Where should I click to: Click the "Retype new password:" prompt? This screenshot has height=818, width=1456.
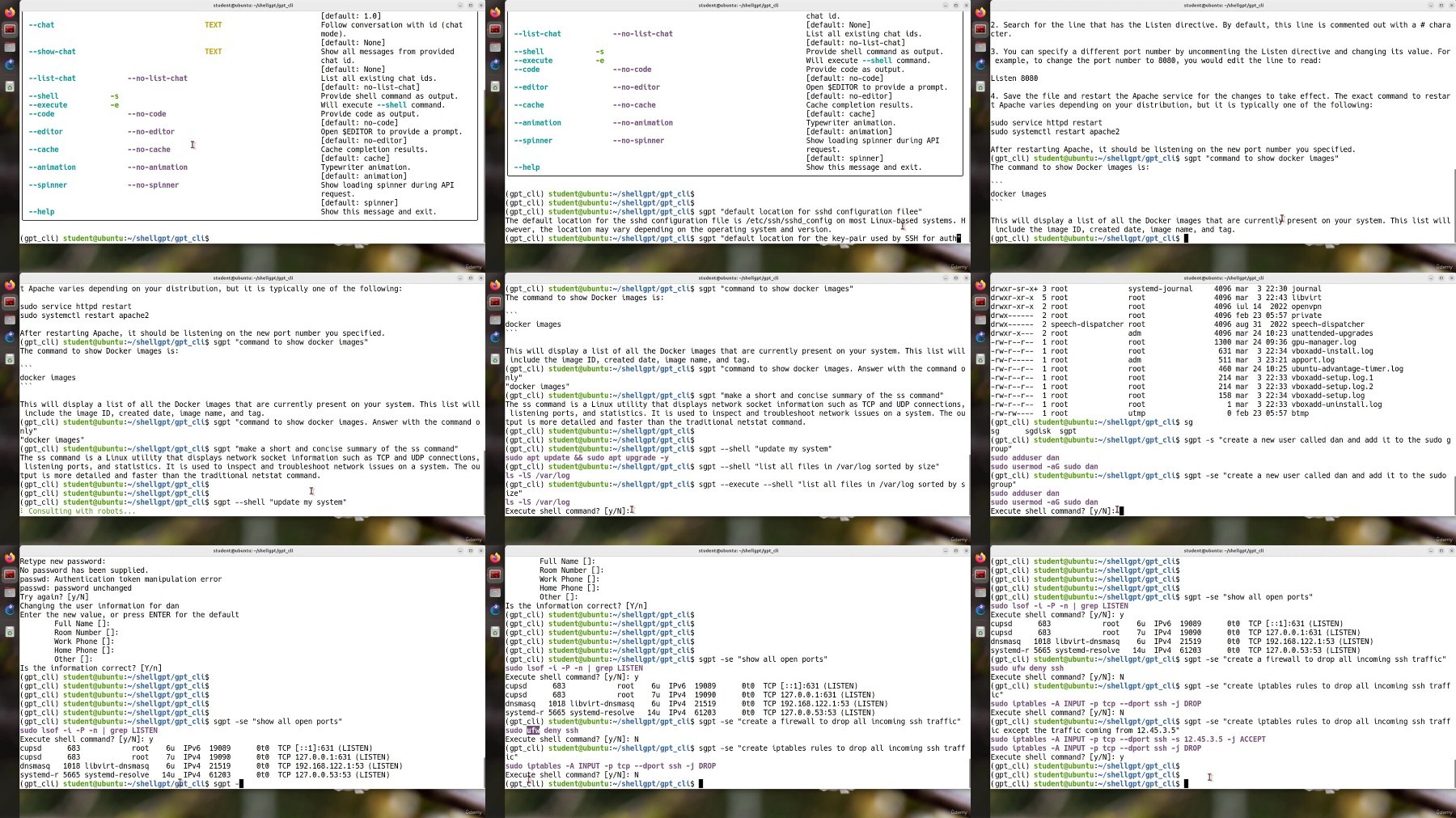pos(62,562)
